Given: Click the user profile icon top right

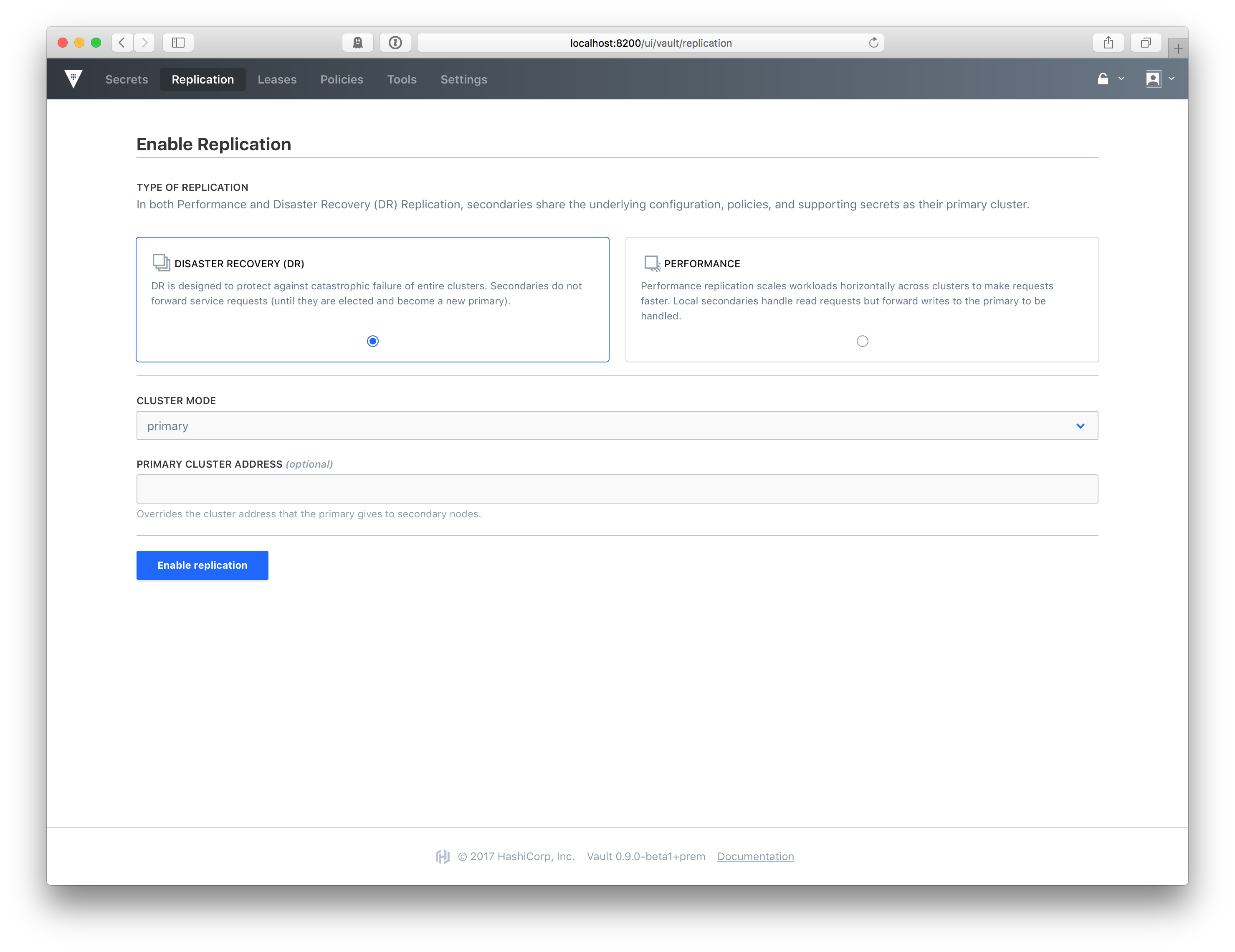Looking at the screenshot, I should 1153,79.
